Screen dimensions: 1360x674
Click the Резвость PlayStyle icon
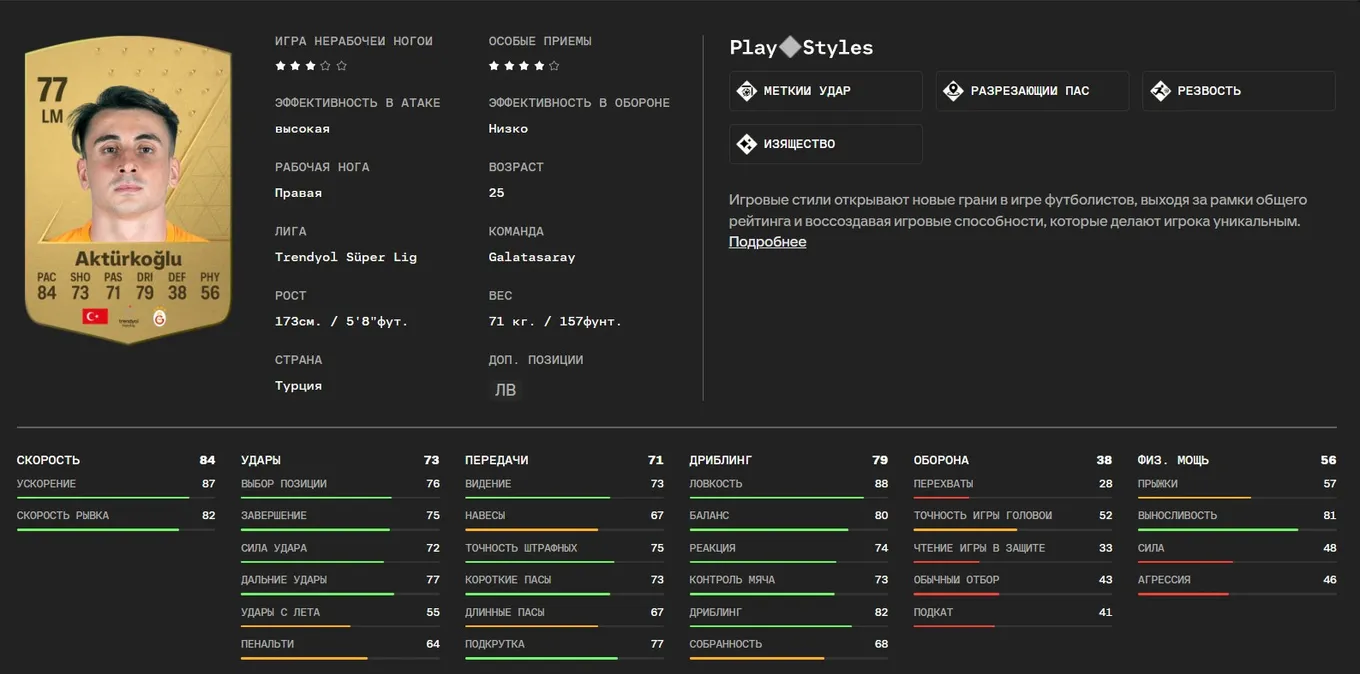click(x=1160, y=91)
